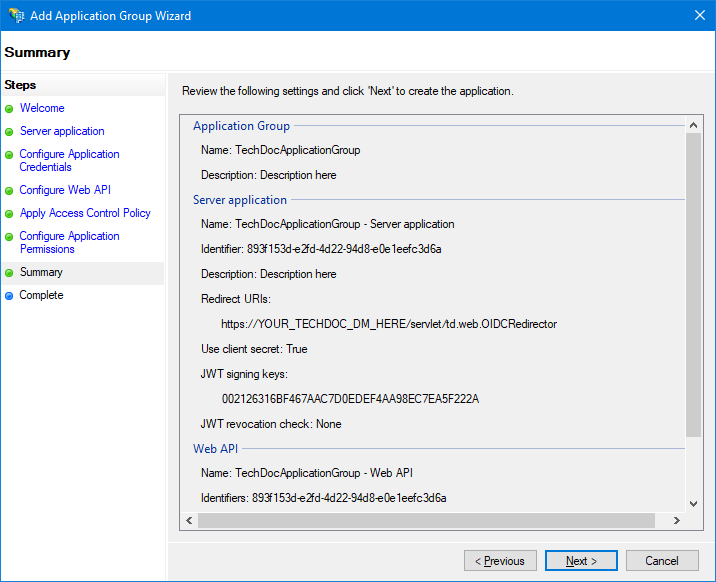Click the Web API Identifiers line
The height and width of the screenshot is (582, 716).
(323, 498)
